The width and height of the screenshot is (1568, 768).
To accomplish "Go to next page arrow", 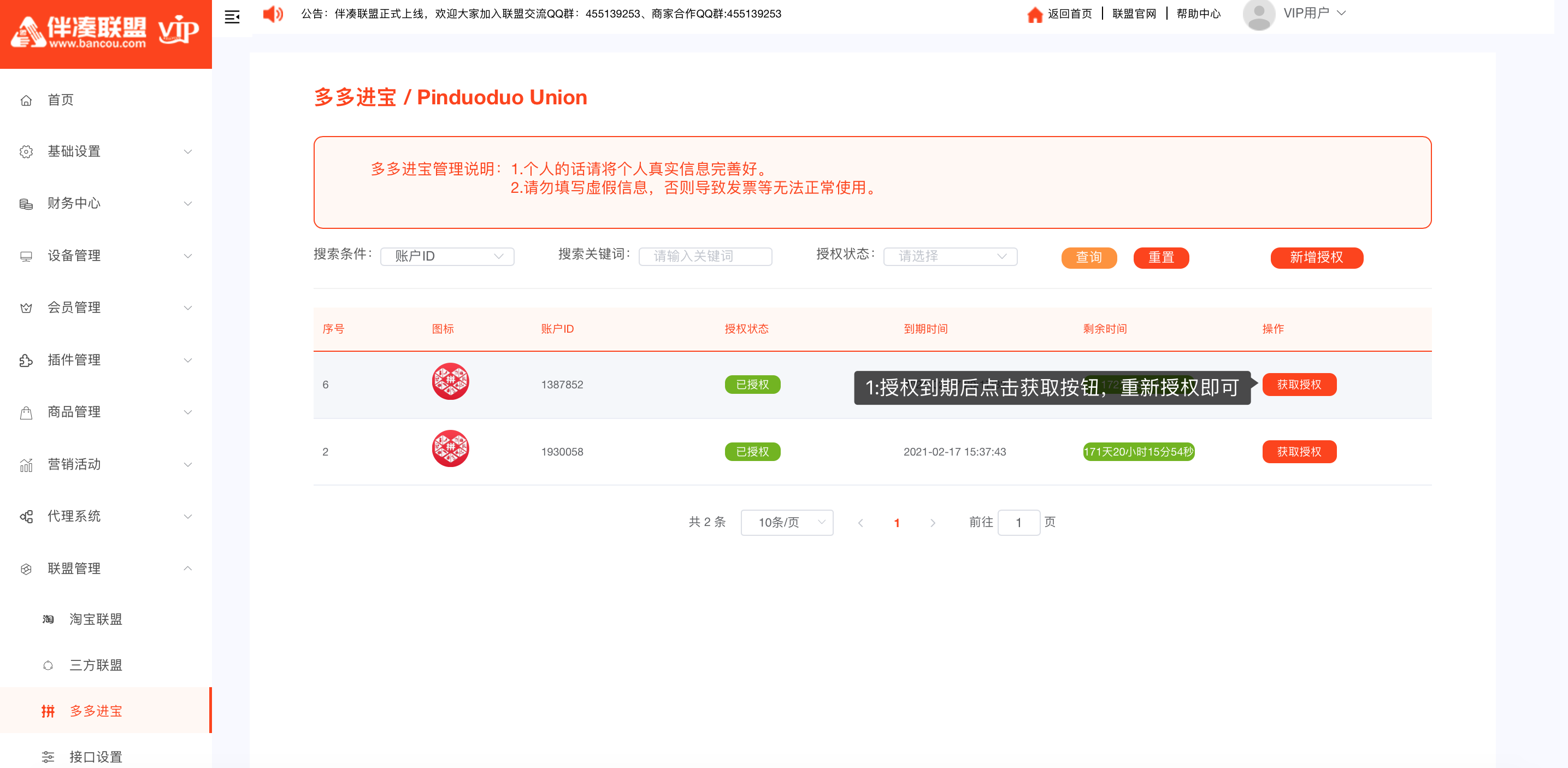I will (x=933, y=523).
